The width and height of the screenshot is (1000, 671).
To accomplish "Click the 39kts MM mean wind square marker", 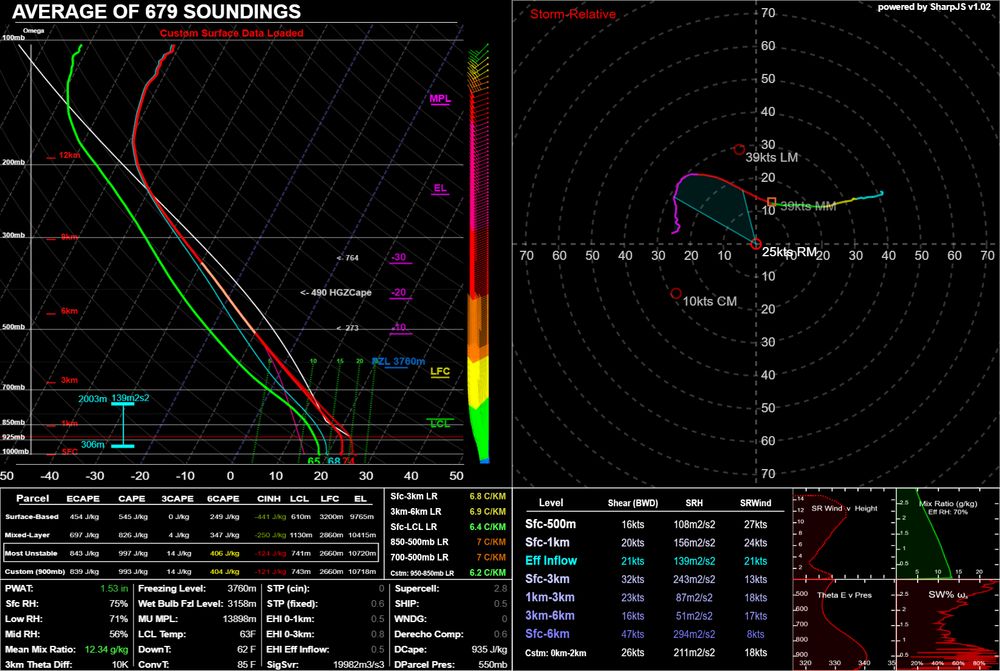I will point(772,202).
